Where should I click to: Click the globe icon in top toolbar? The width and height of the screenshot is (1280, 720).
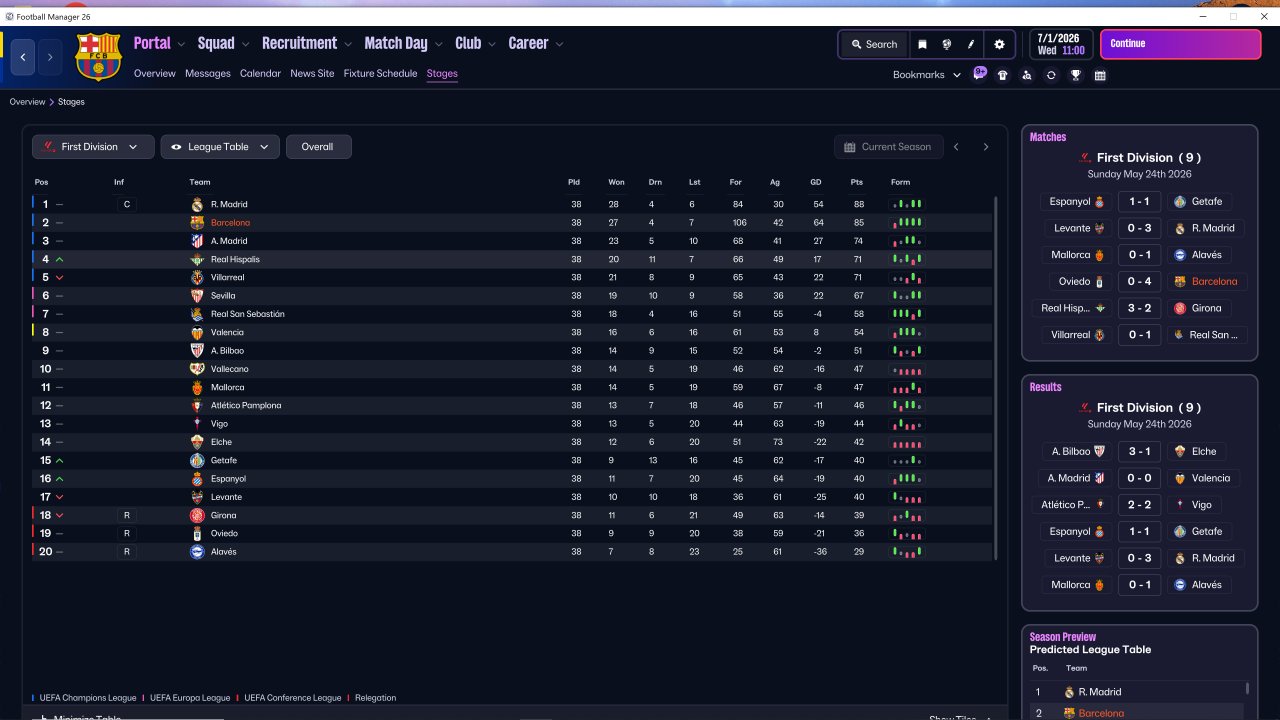click(x=947, y=44)
